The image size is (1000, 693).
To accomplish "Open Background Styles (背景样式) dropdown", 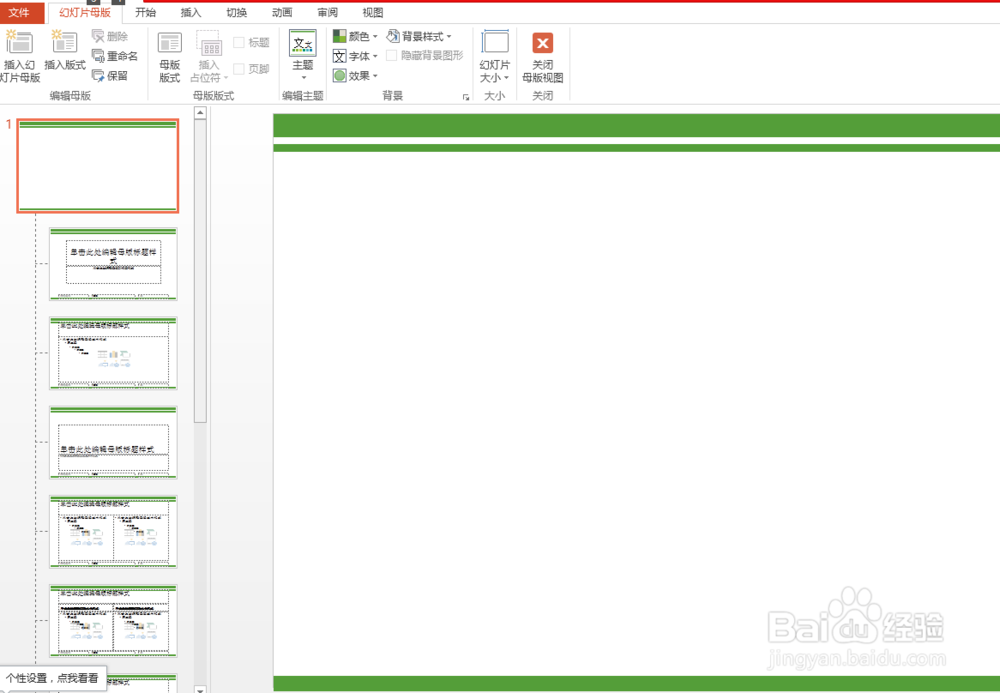I will [x=419, y=36].
